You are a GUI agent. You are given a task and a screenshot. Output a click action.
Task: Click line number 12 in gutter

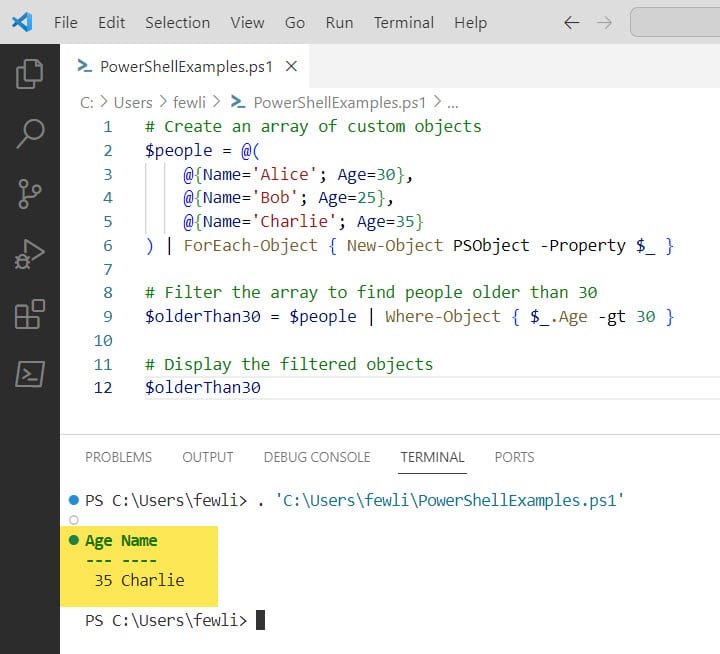(x=103, y=388)
